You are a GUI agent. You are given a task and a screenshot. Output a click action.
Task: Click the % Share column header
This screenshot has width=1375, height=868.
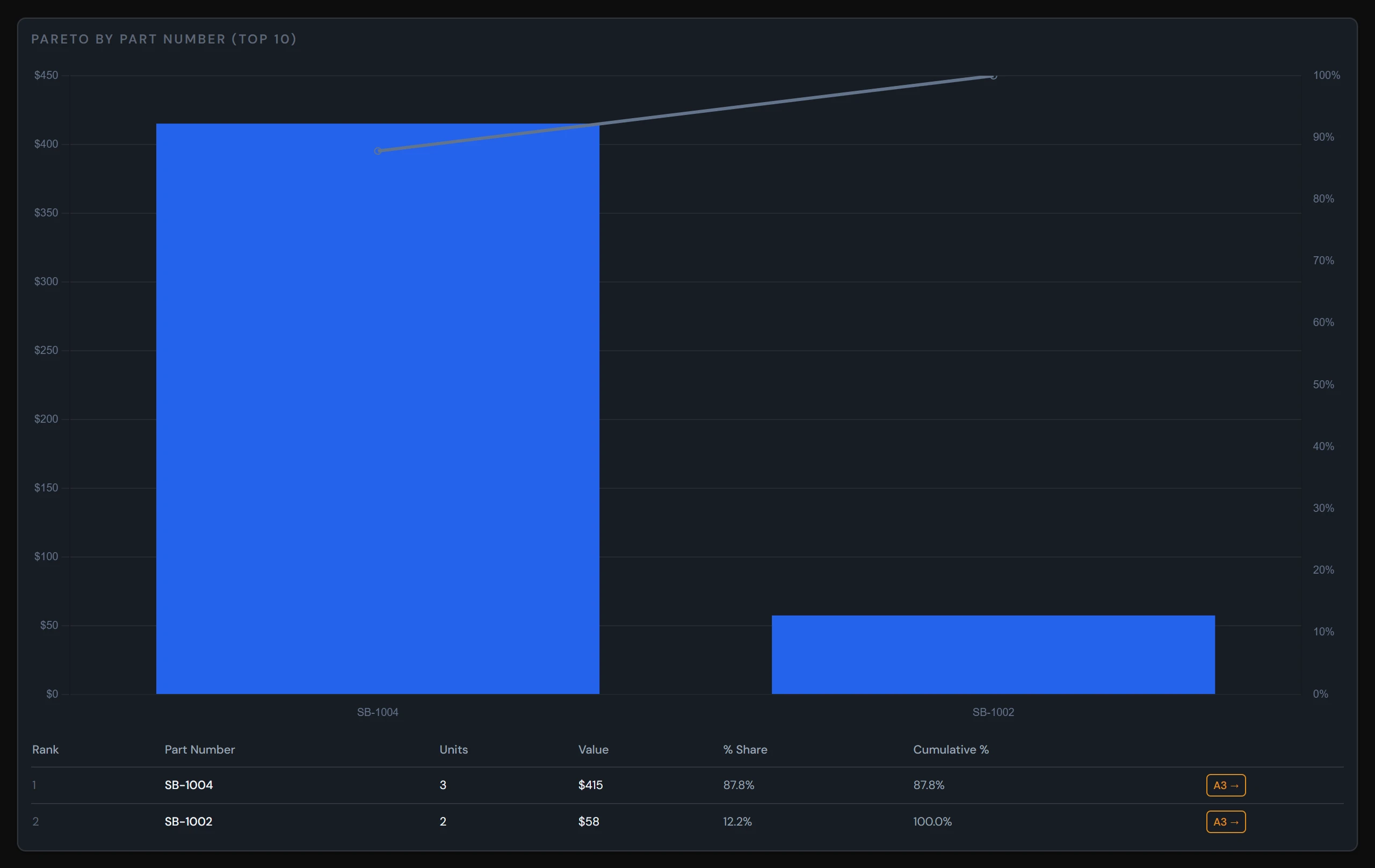point(745,749)
